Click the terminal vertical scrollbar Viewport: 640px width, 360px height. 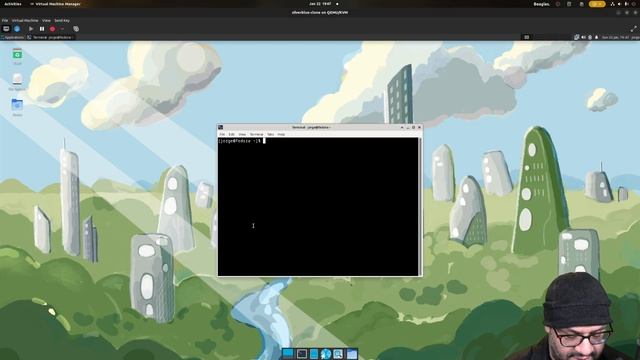[x=420, y=206]
